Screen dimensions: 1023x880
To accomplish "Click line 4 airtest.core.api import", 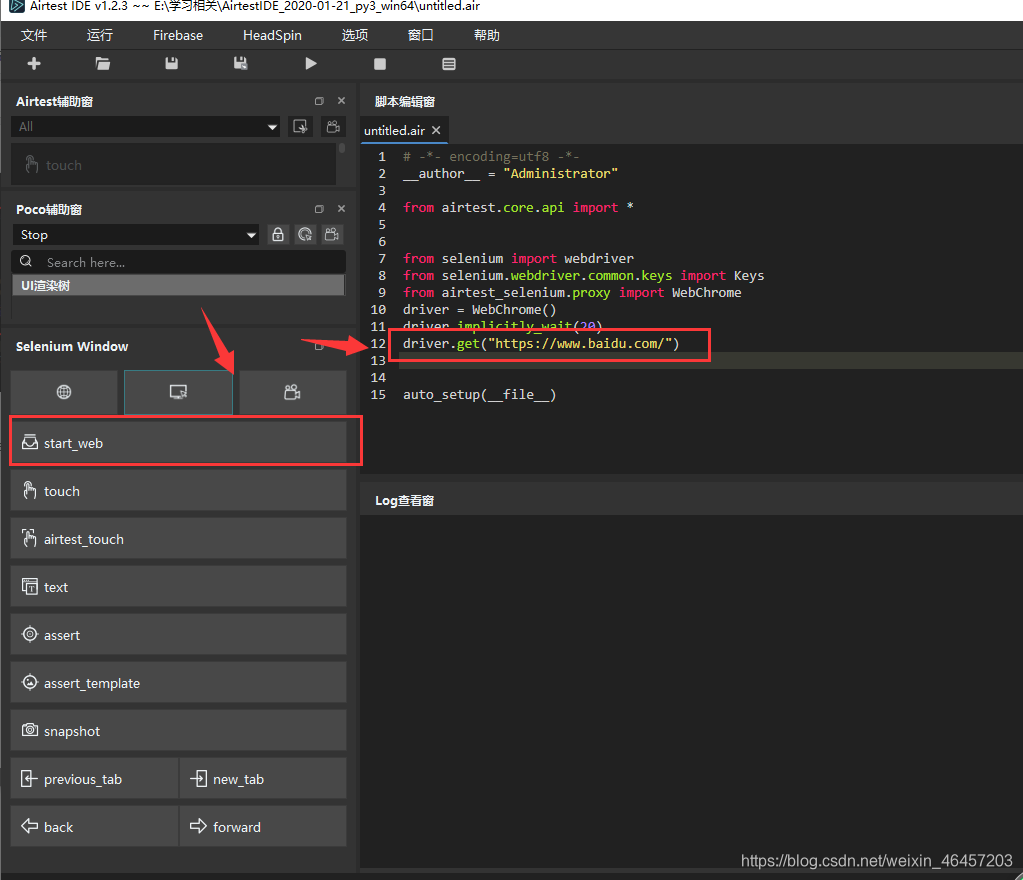I will click(518, 207).
